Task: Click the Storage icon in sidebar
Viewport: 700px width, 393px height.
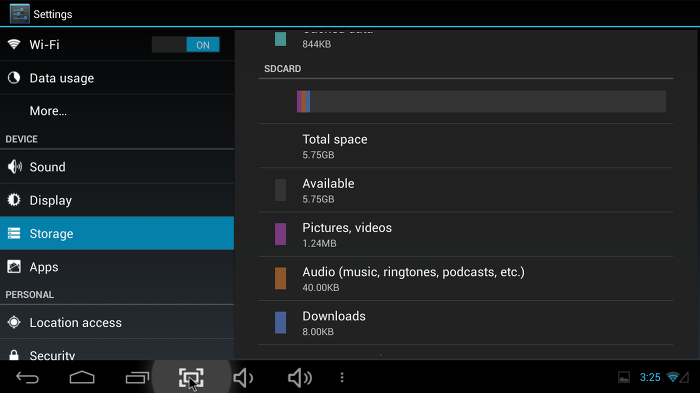Action: click(x=14, y=233)
